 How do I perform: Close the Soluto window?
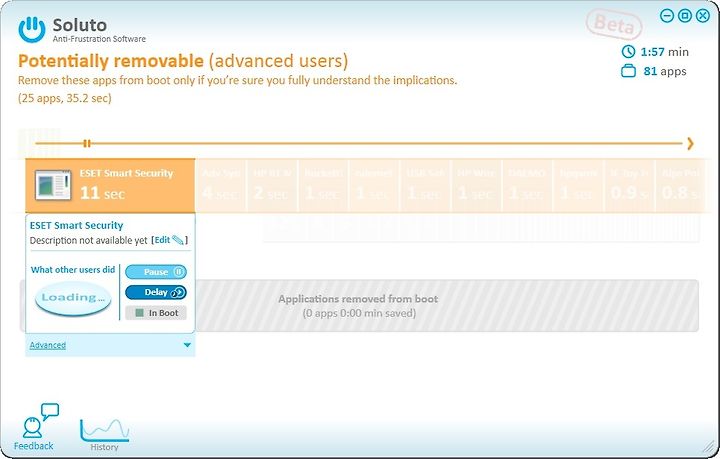pyautogui.click(x=703, y=16)
